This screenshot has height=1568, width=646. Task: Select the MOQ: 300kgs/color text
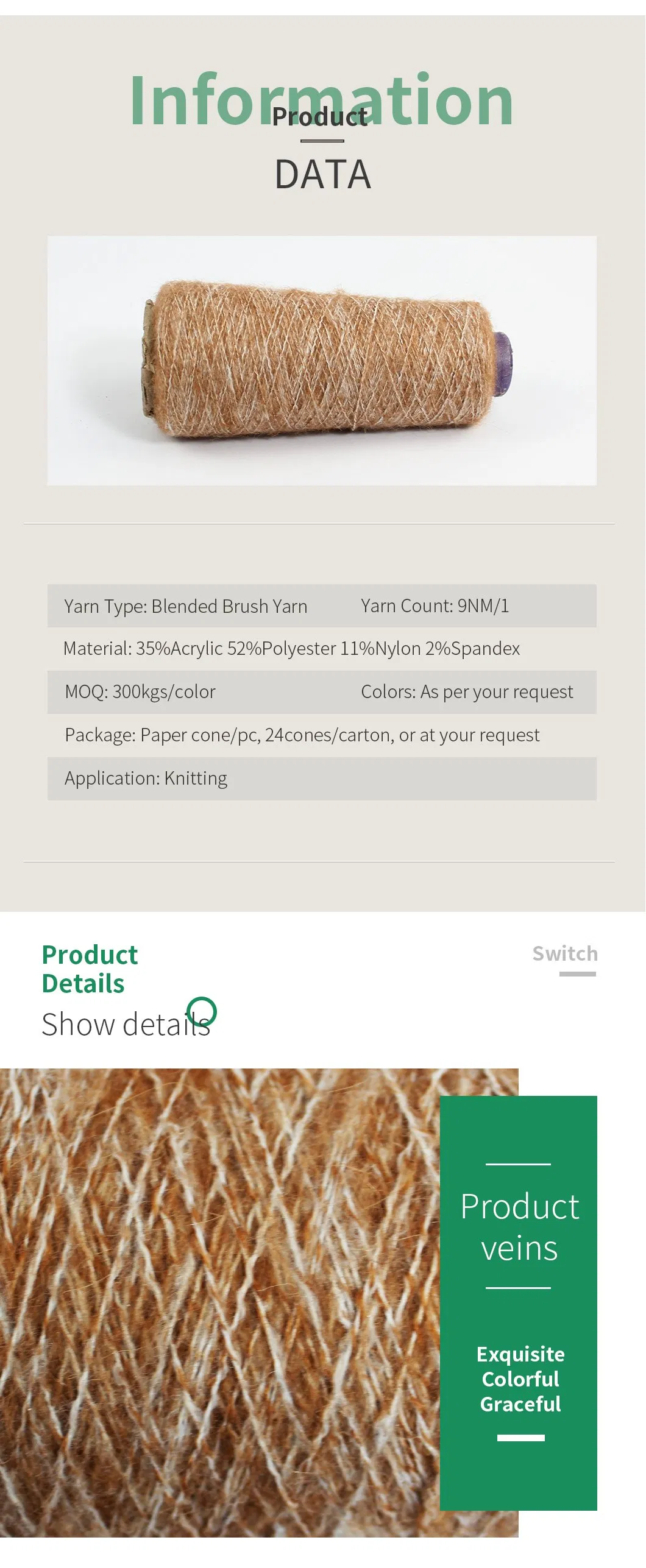[x=140, y=692]
